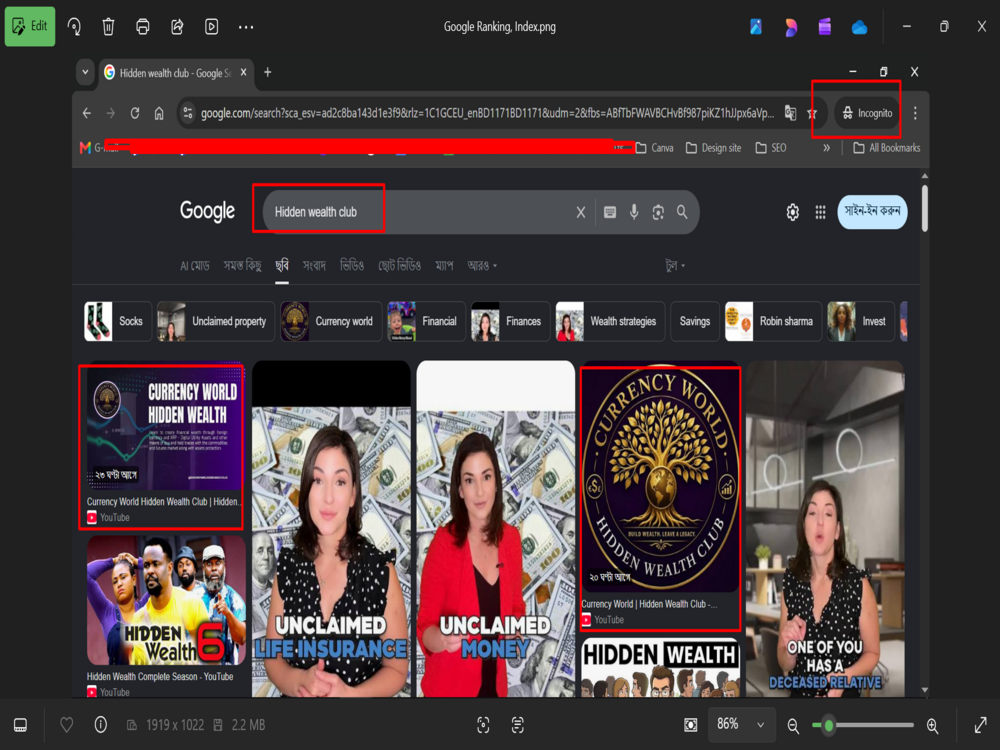Translate page using translate icon
Screen dimensions: 1000x750
pos(790,114)
